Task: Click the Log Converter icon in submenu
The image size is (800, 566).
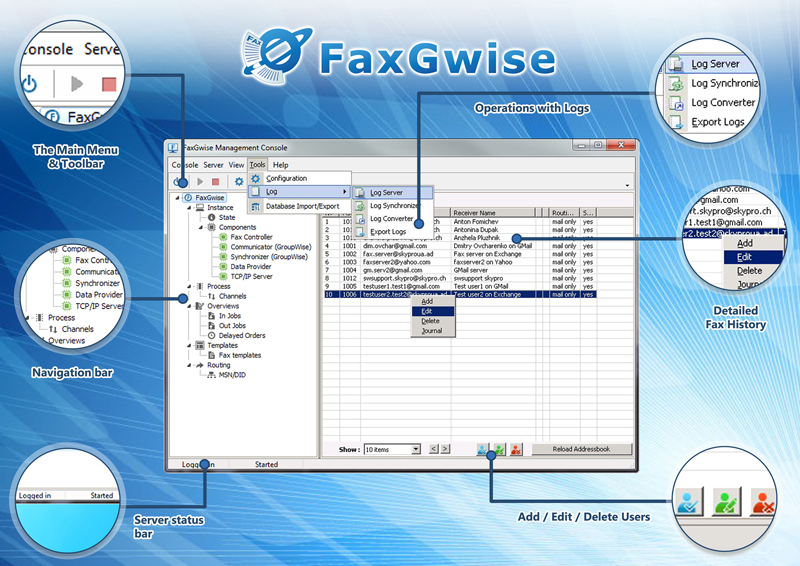Action: click(360, 219)
